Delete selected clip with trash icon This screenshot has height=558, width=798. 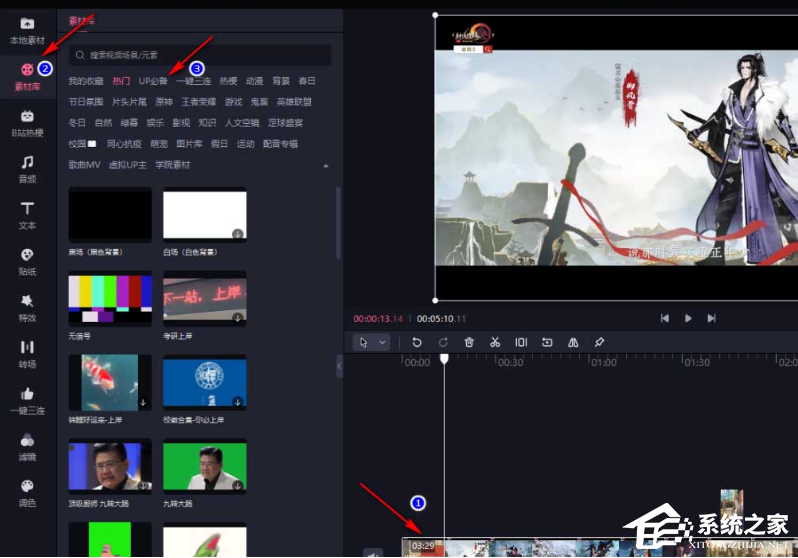pos(468,342)
